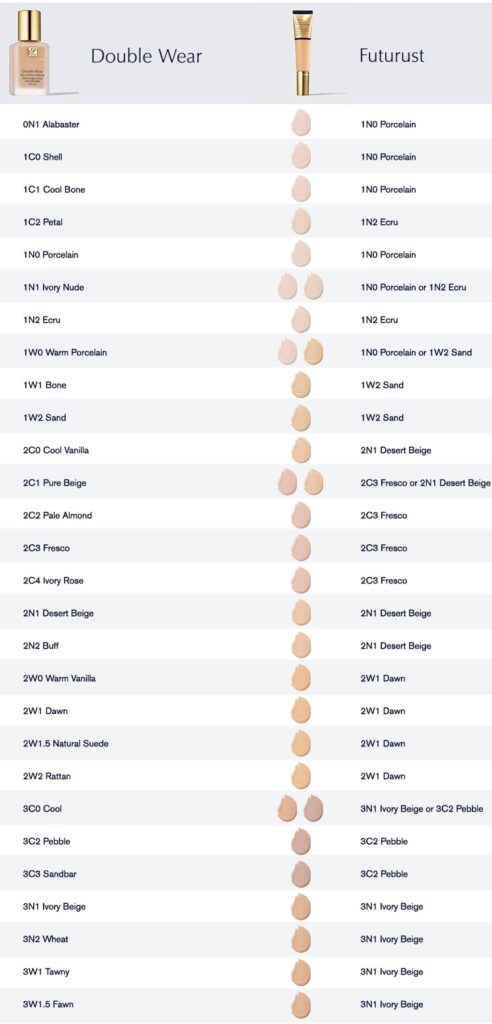Click the 1C2 Petal color swatch

(x=301, y=221)
